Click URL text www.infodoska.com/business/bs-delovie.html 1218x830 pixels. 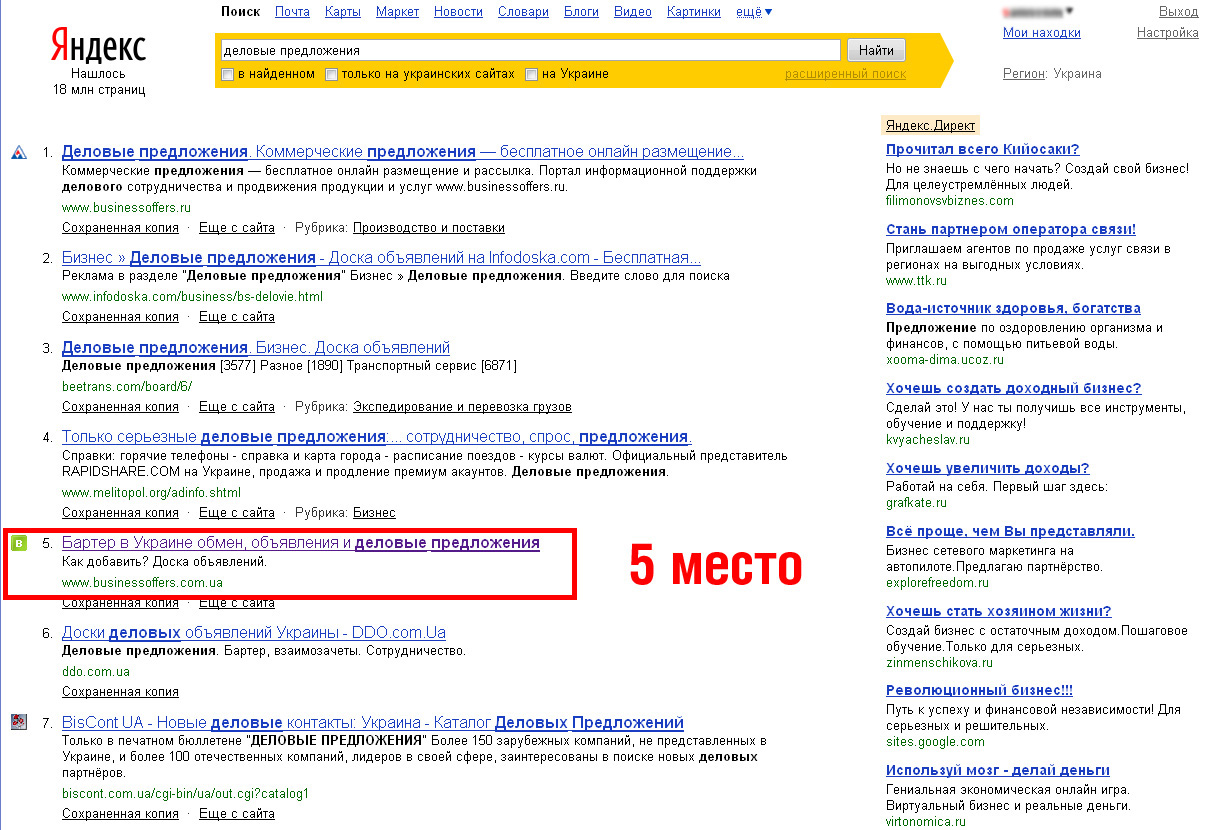(x=192, y=297)
